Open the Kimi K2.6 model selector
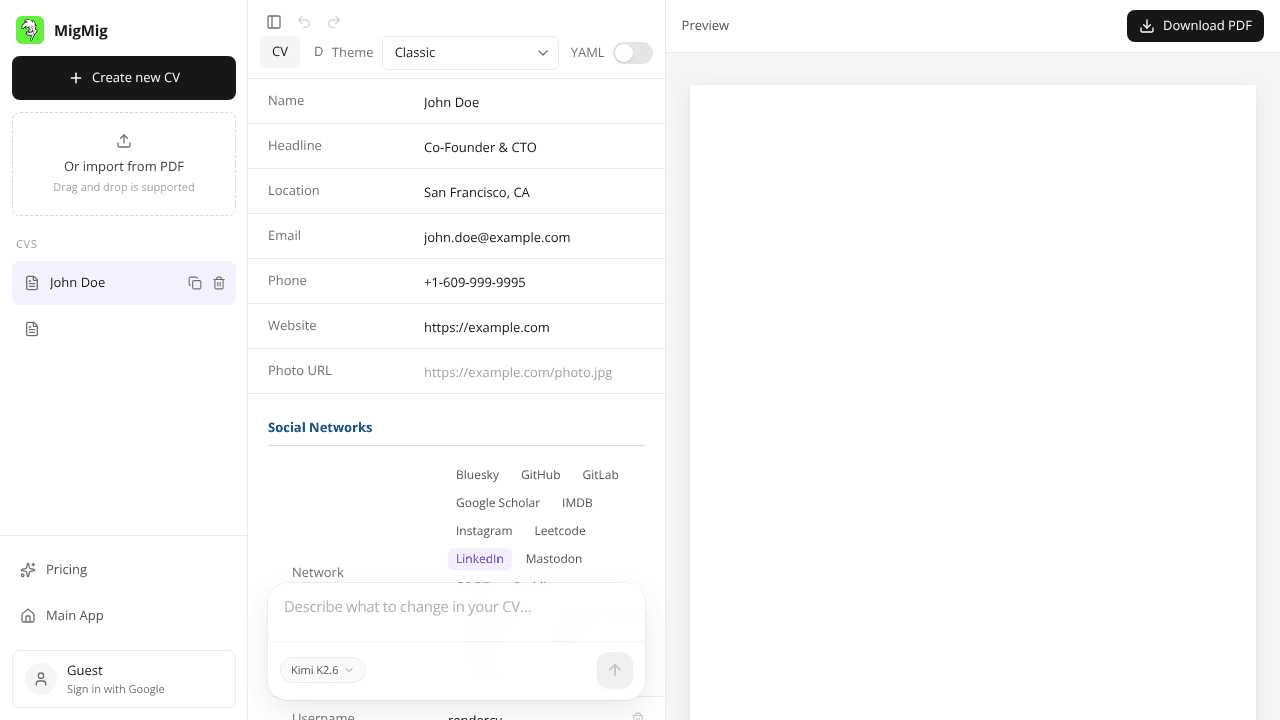Screen dimensions: 1280x720 (323, 670)
